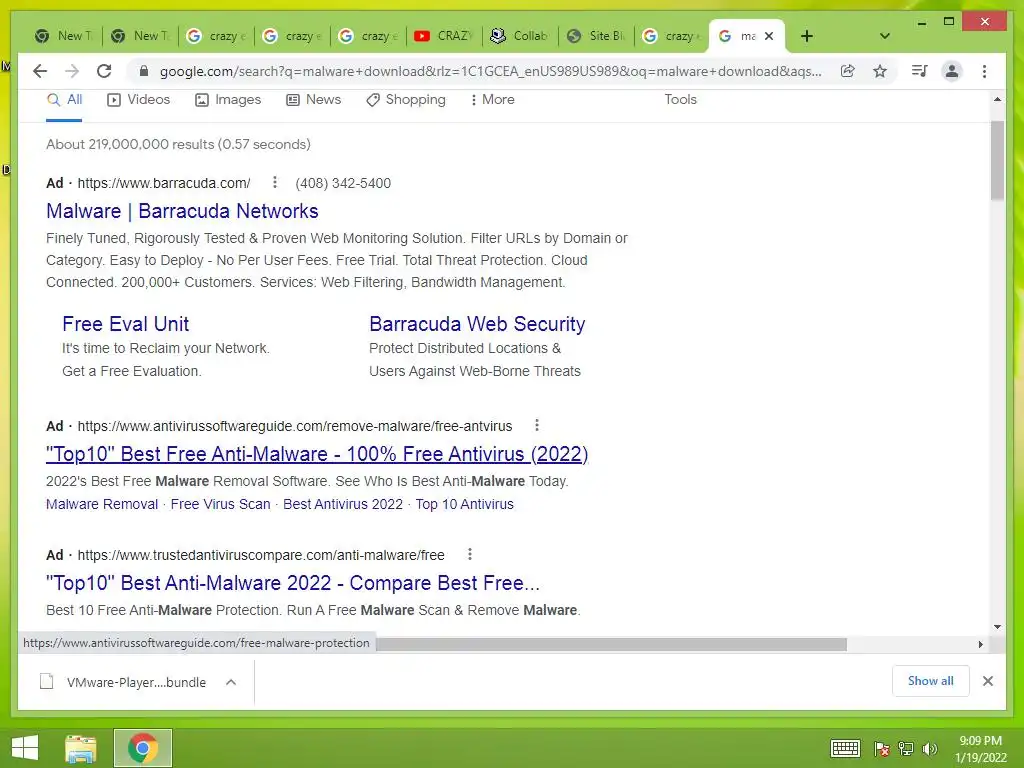Close the active malware search tab

point(769,36)
